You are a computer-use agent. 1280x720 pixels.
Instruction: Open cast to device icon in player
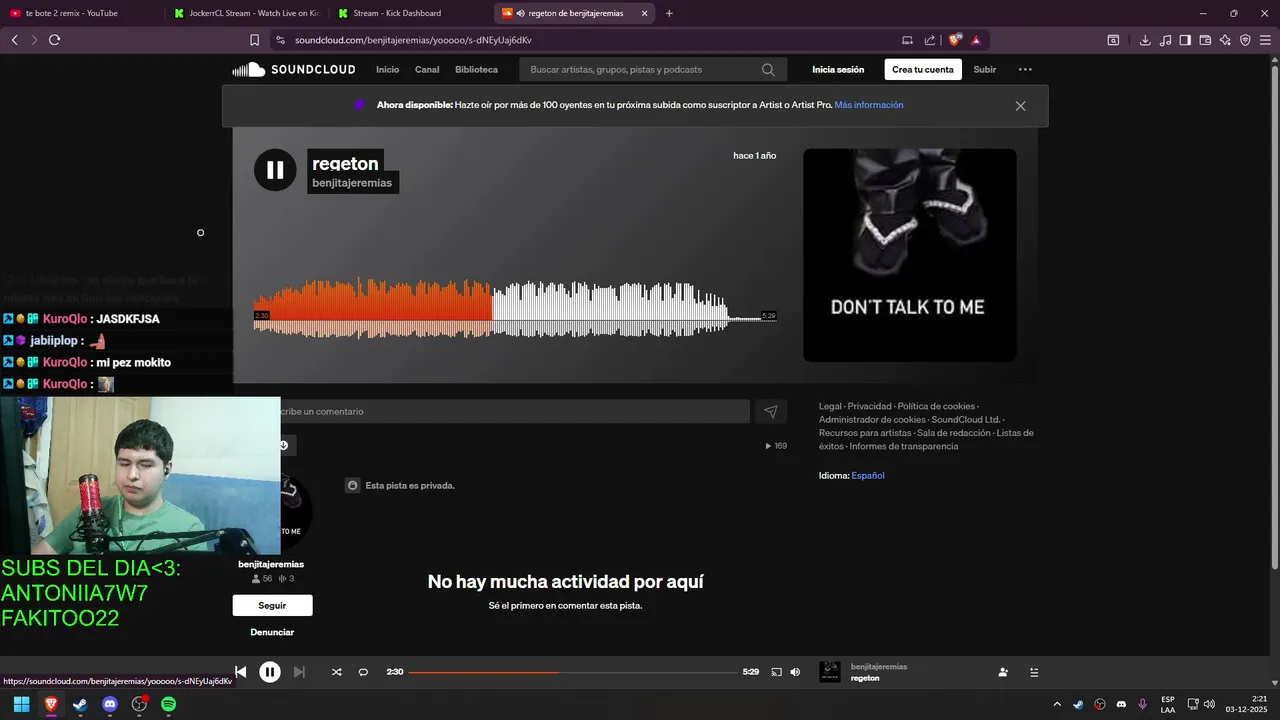[x=776, y=672]
